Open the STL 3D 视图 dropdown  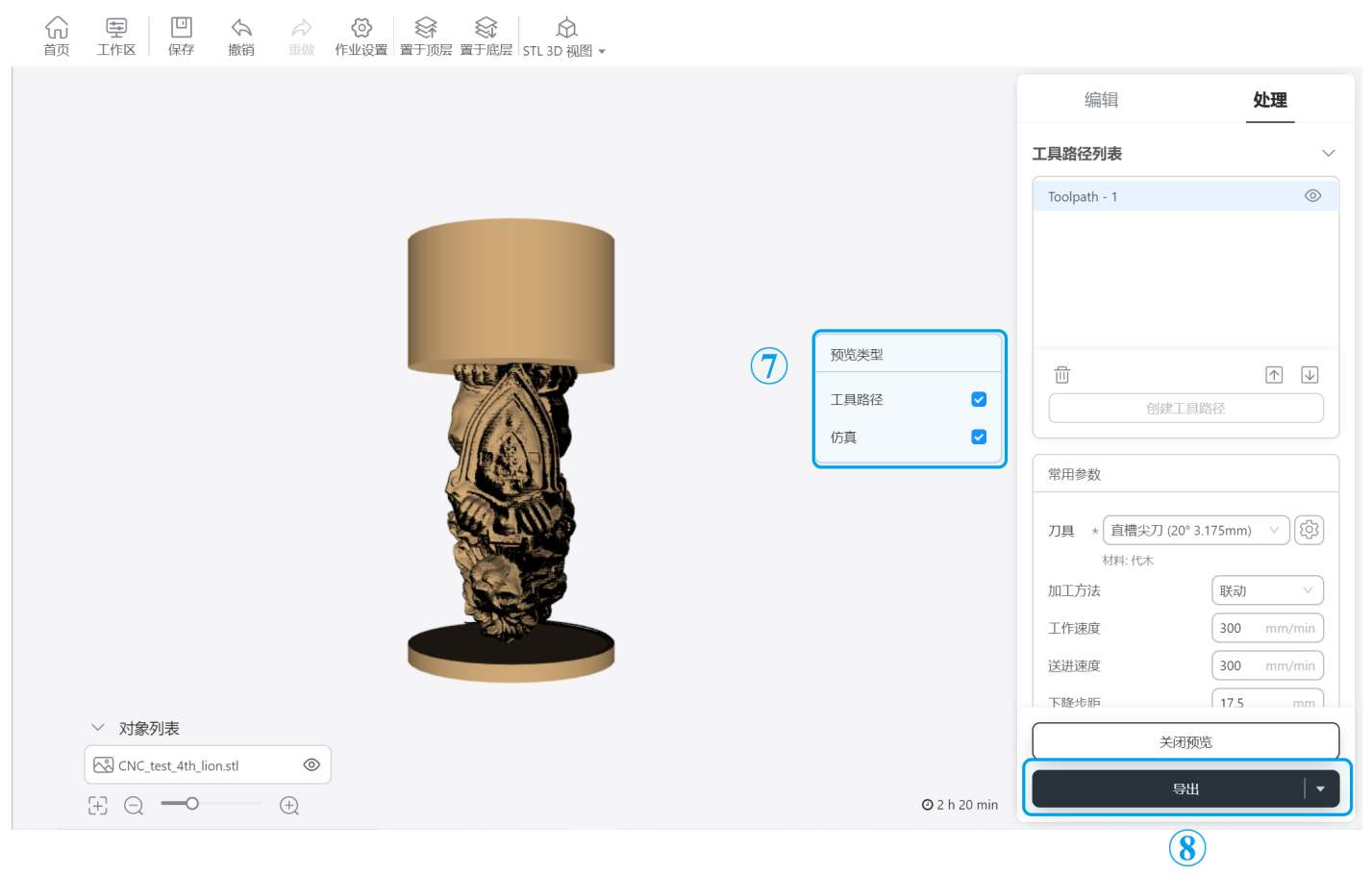tap(564, 37)
